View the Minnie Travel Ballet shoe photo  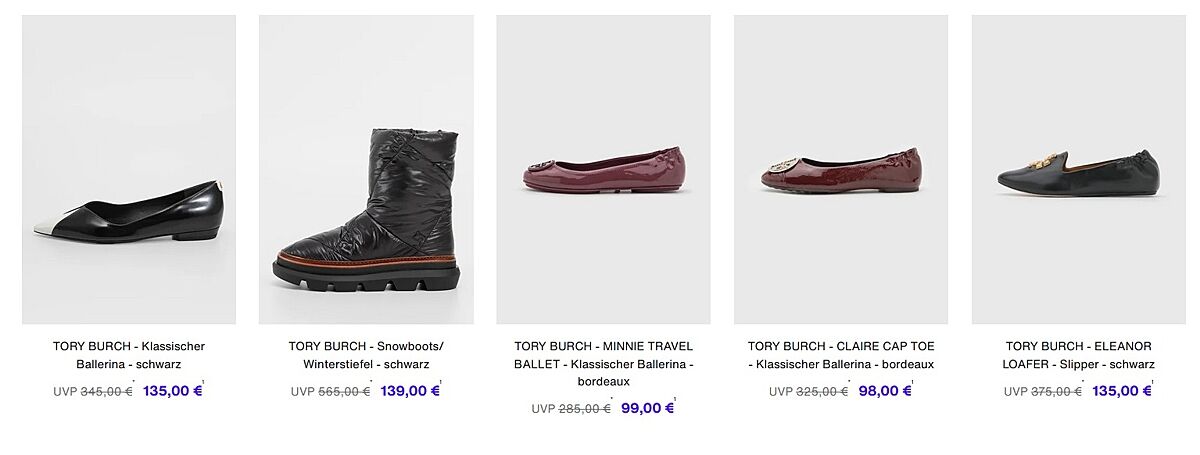click(603, 170)
